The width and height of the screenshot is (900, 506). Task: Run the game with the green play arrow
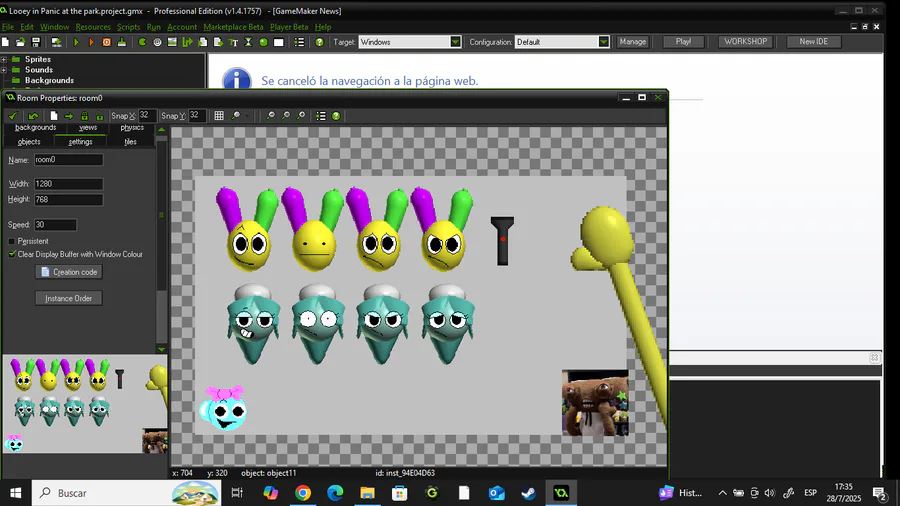(76, 42)
